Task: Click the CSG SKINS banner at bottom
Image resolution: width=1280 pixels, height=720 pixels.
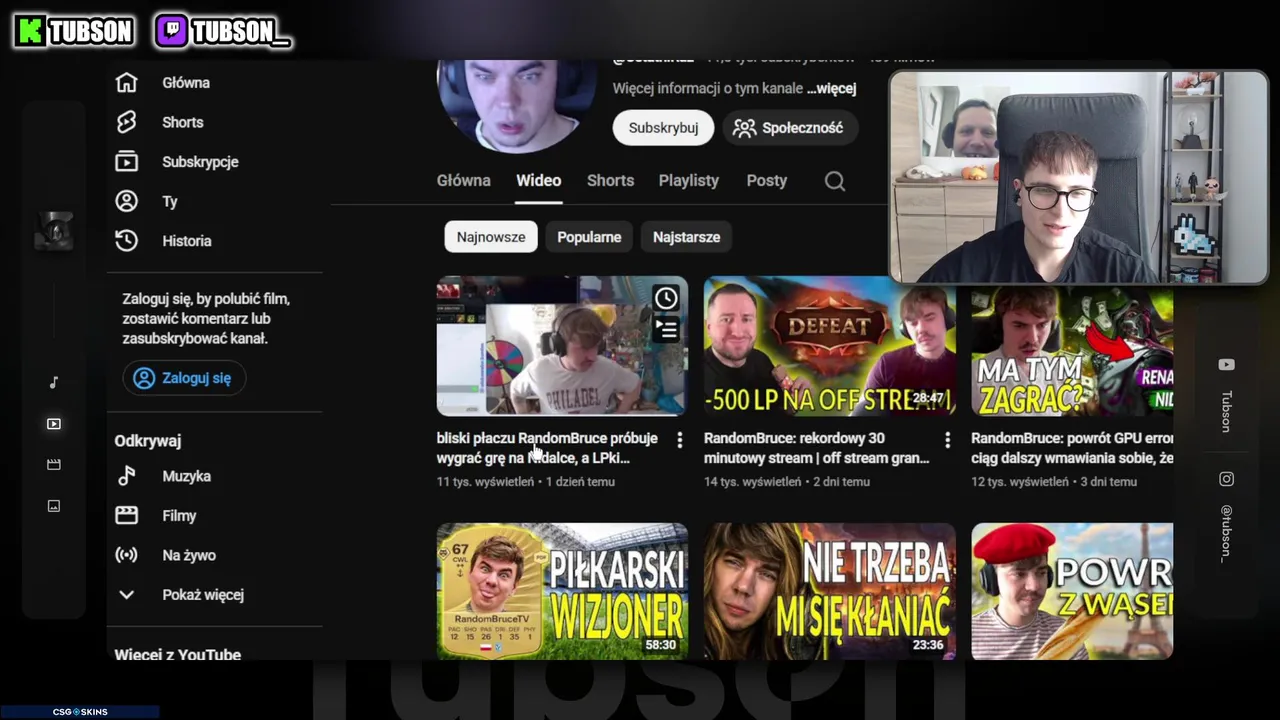Action: pos(80,712)
